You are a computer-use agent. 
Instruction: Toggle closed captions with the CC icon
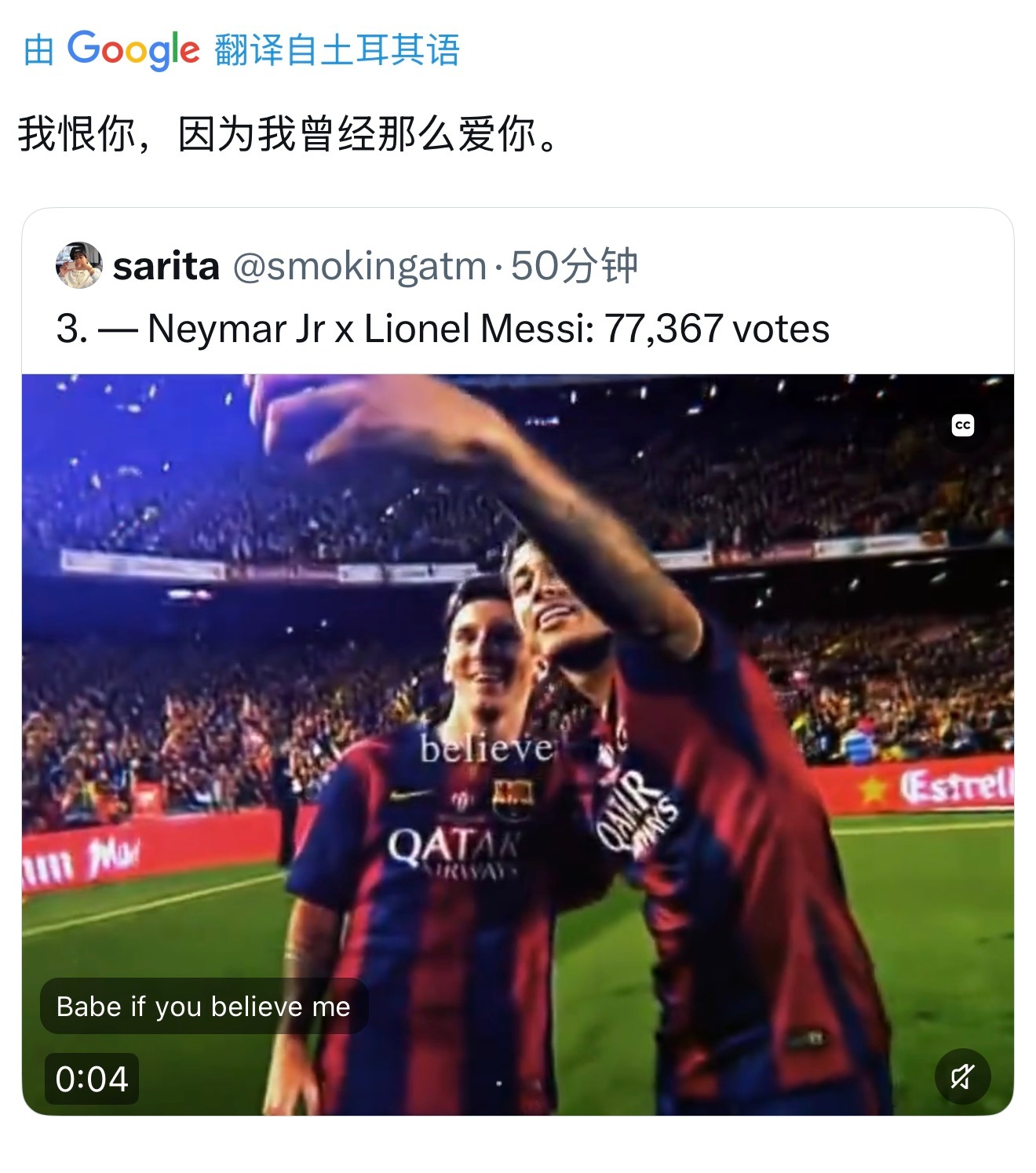pos(962,425)
